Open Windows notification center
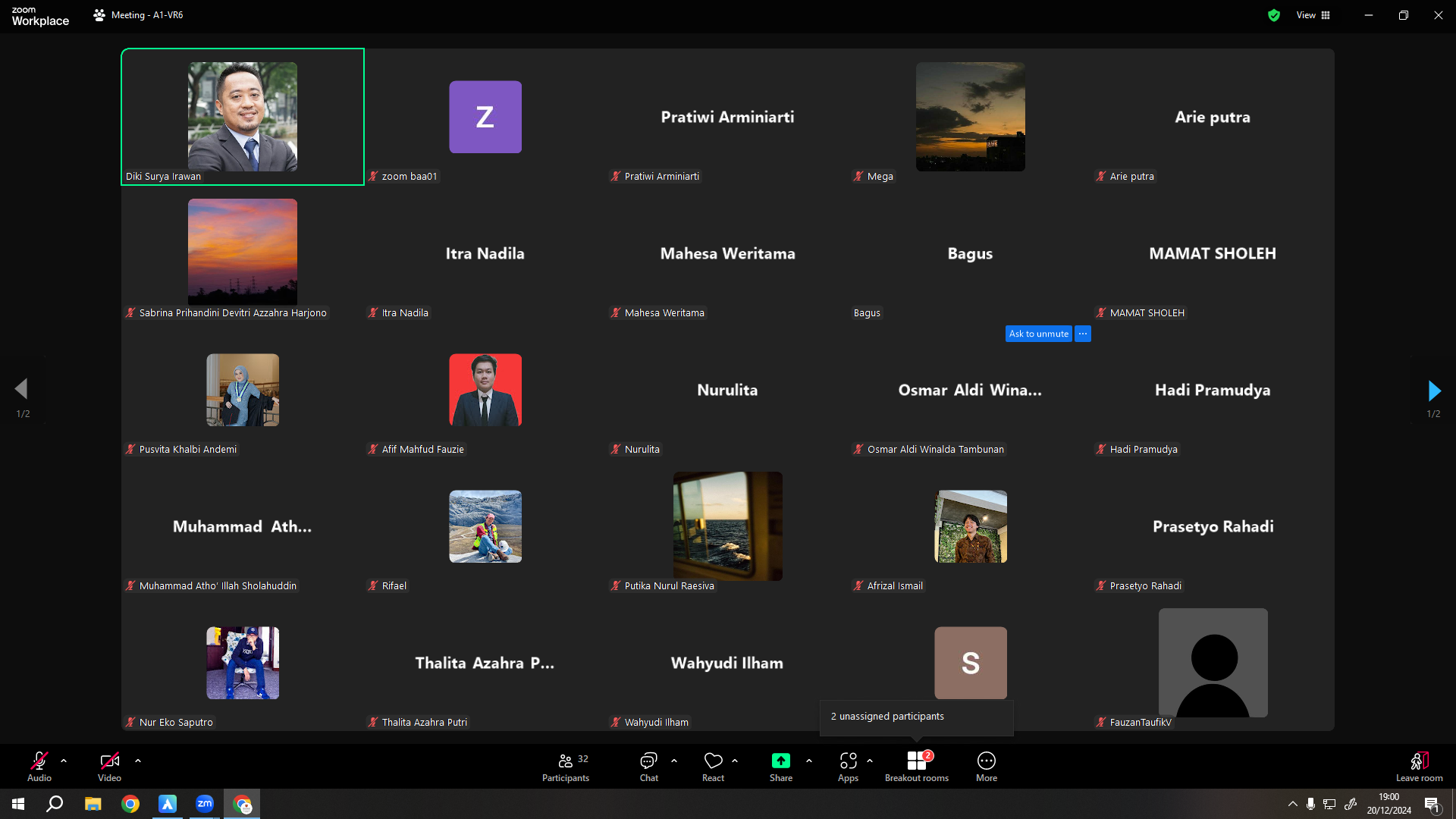The image size is (1456, 819). 1432,804
